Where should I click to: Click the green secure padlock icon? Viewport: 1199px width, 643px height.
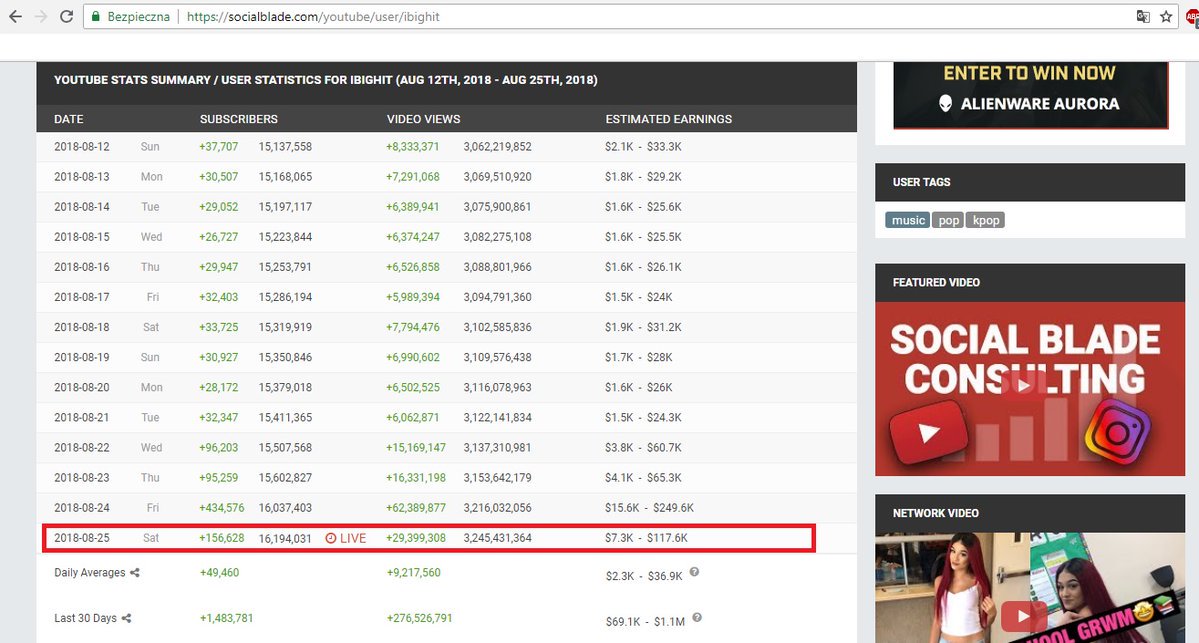[96, 16]
